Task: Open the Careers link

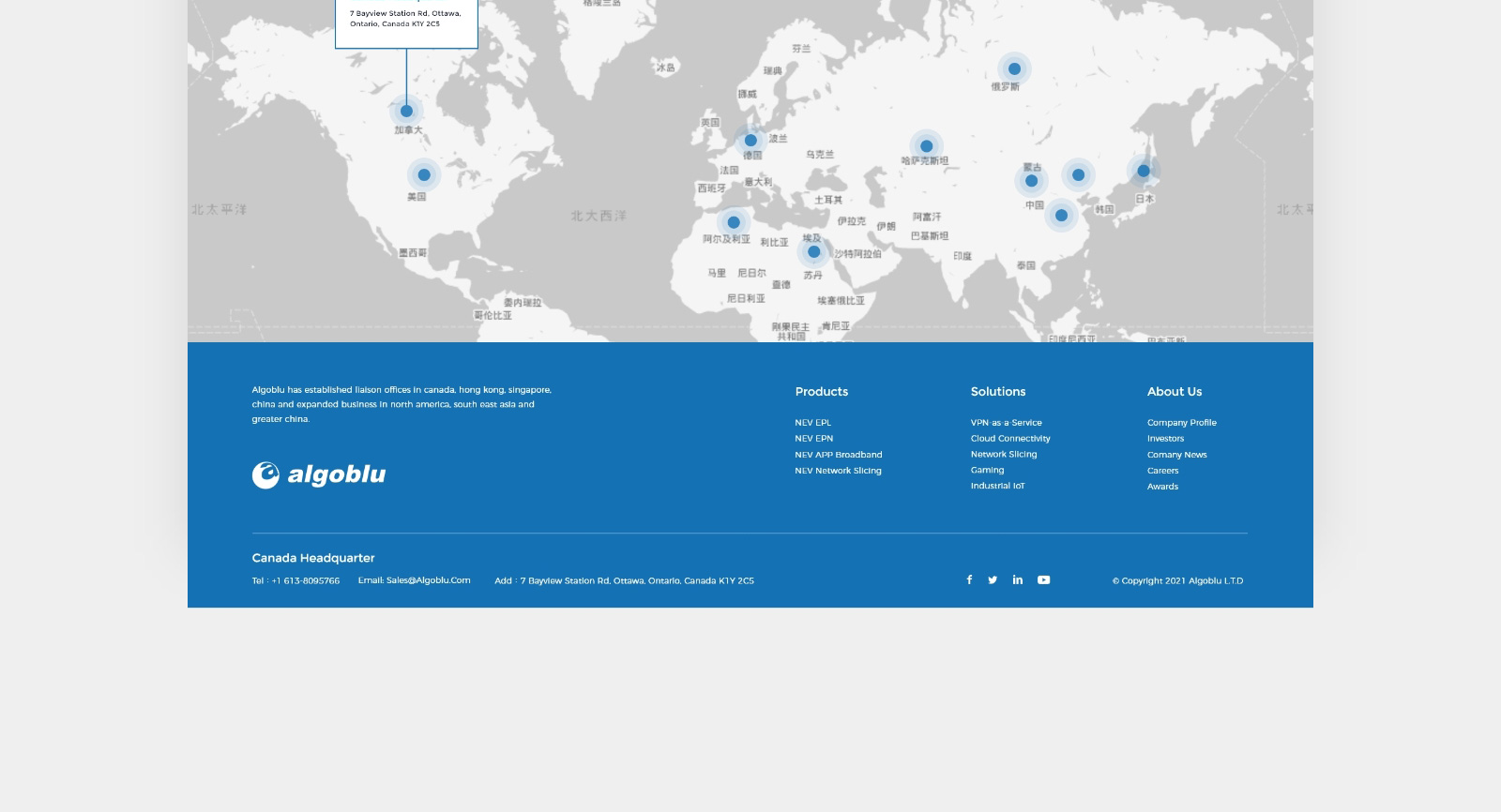Action: (1162, 471)
